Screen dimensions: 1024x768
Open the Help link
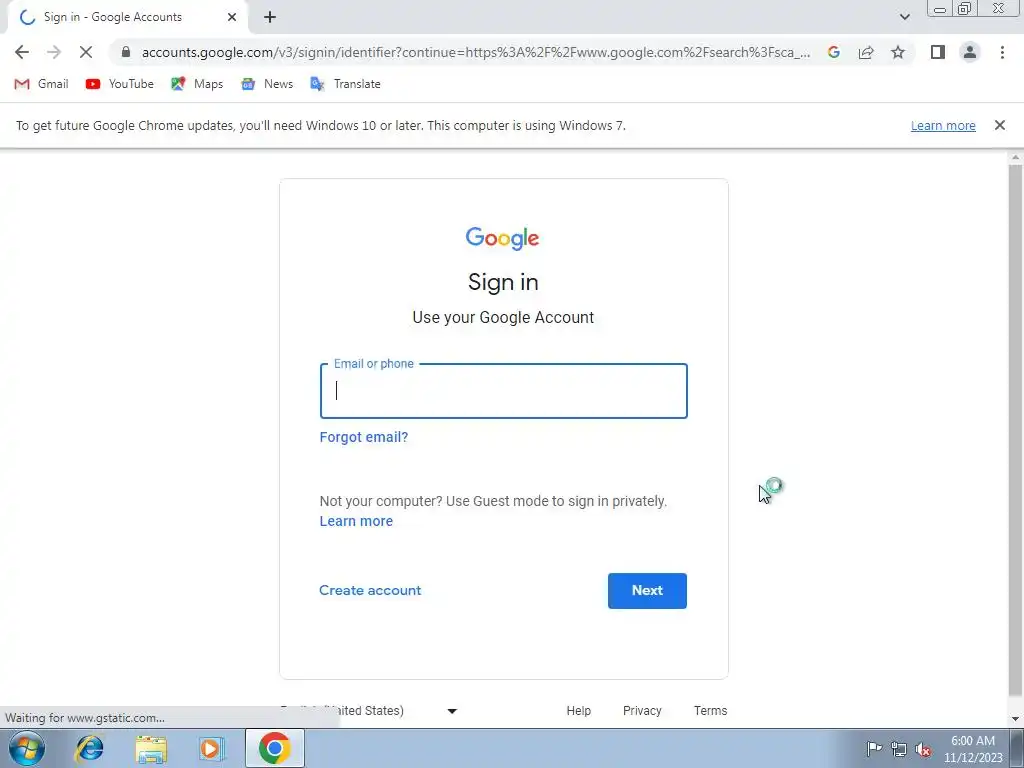coord(579,711)
